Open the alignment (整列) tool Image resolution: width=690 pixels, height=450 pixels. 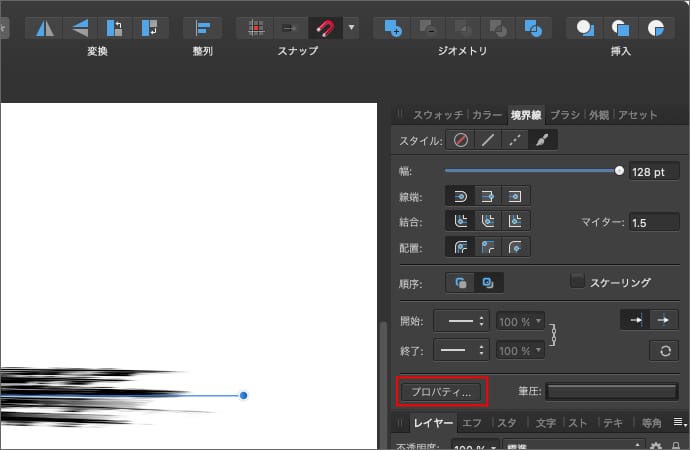202,27
